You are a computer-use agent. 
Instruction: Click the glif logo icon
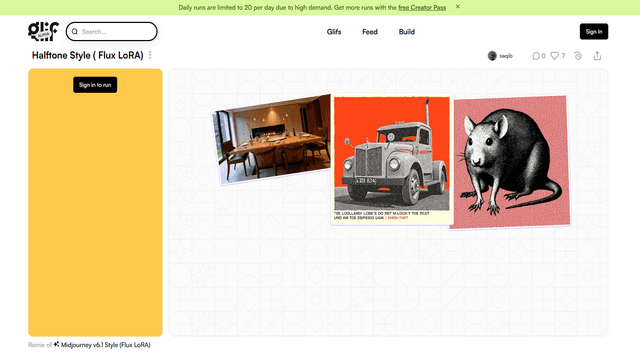coord(43,31)
